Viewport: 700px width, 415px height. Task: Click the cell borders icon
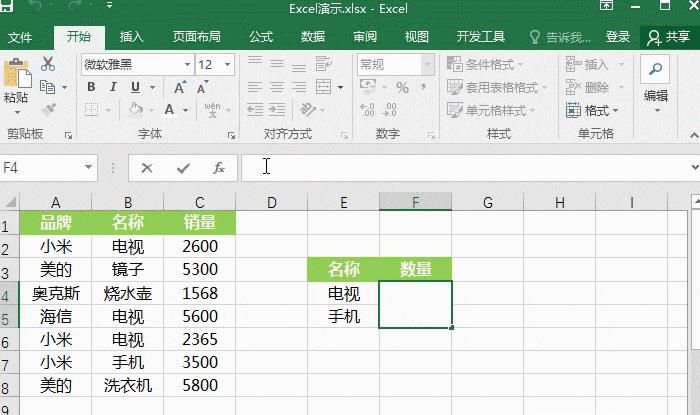[92, 109]
